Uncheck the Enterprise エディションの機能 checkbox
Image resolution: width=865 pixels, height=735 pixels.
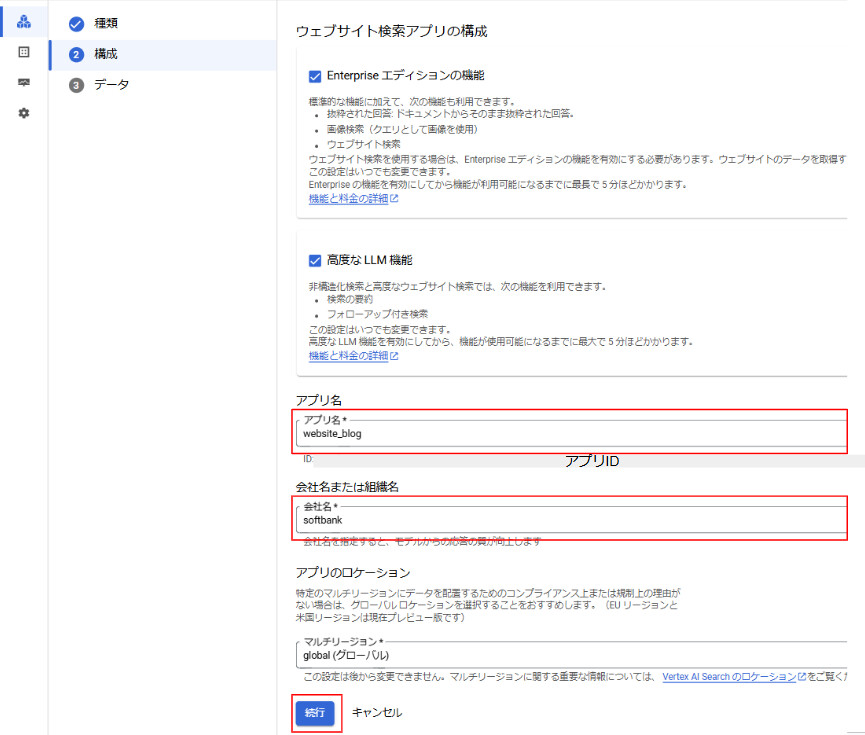coord(315,76)
